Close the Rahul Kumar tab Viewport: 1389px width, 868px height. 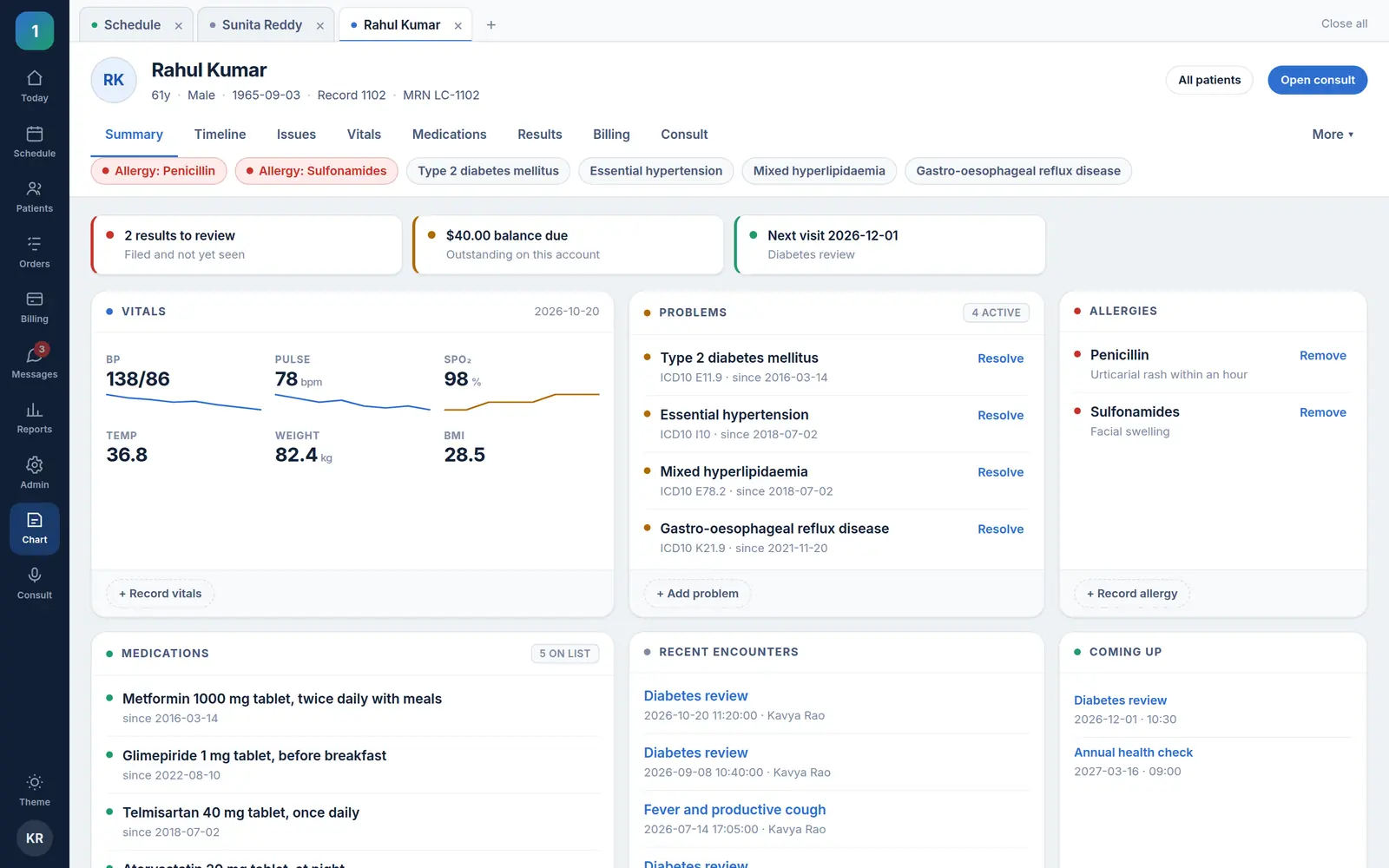(458, 26)
